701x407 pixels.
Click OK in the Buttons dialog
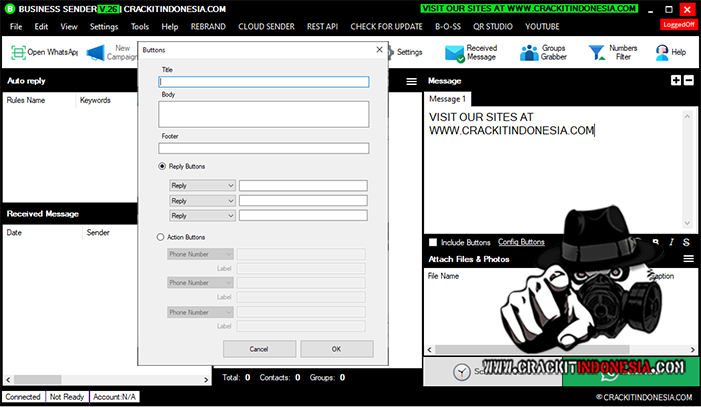click(x=336, y=349)
